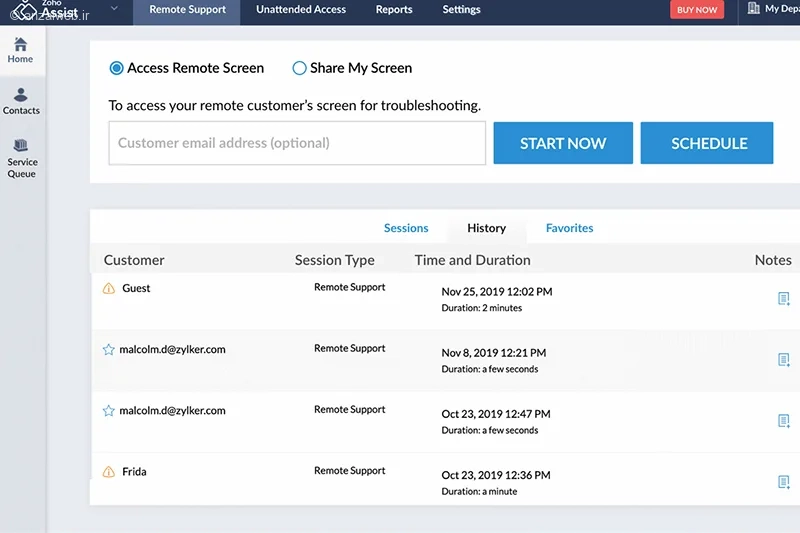
Task: Open notes icon for Frida's session
Action: [784, 482]
